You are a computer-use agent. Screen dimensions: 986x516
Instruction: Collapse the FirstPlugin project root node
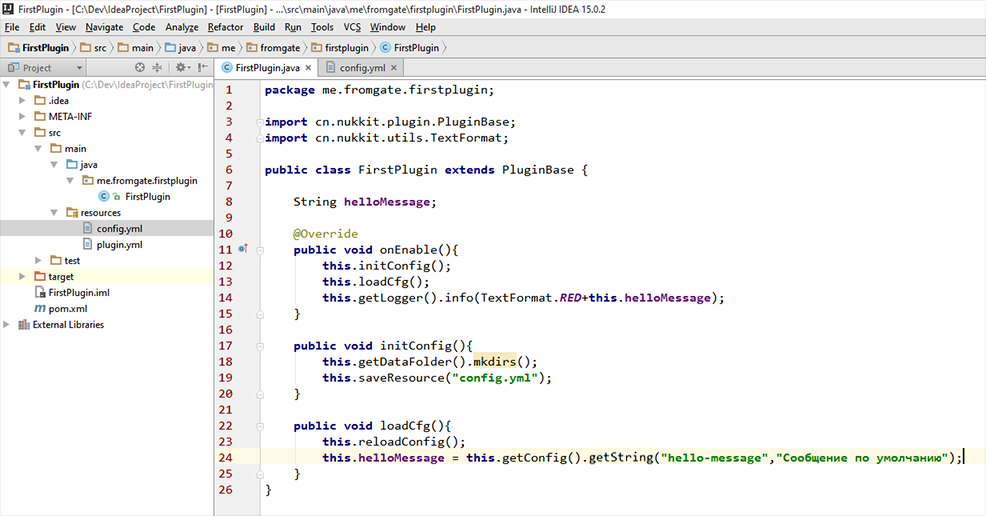[x=7, y=84]
